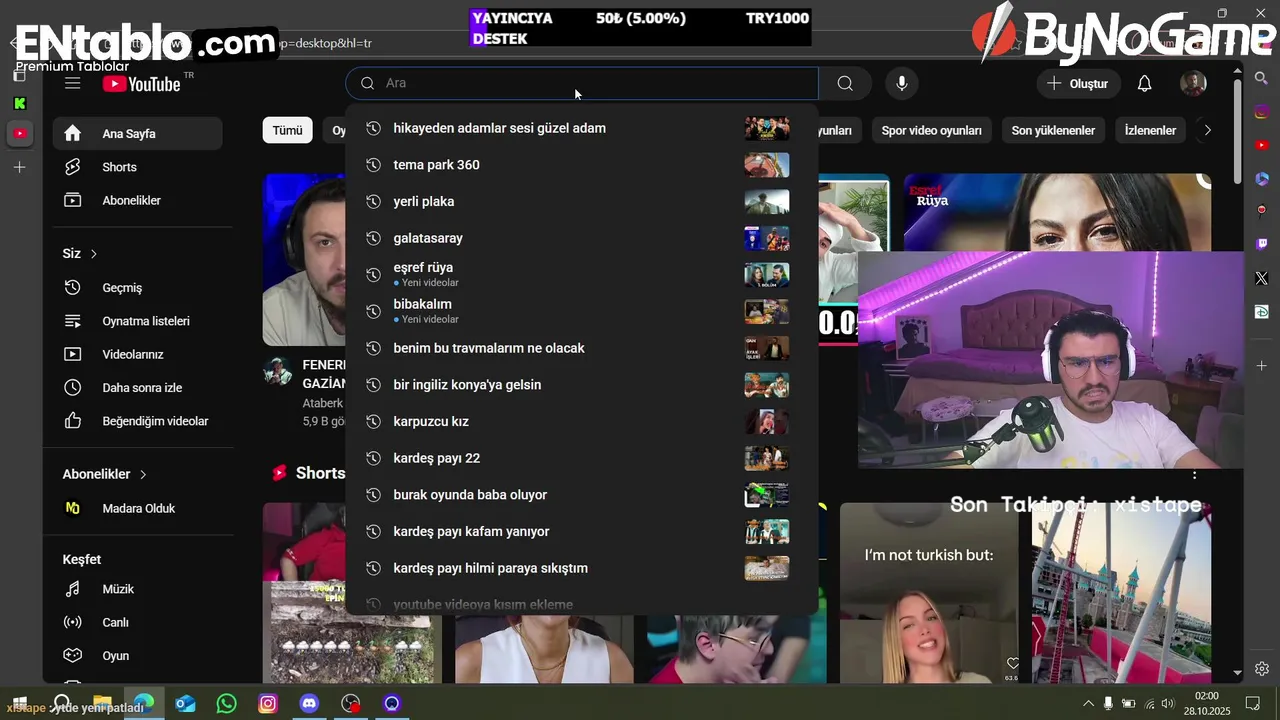Click the search magnifier button right of search box
The height and width of the screenshot is (720, 1280).
click(x=845, y=83)
